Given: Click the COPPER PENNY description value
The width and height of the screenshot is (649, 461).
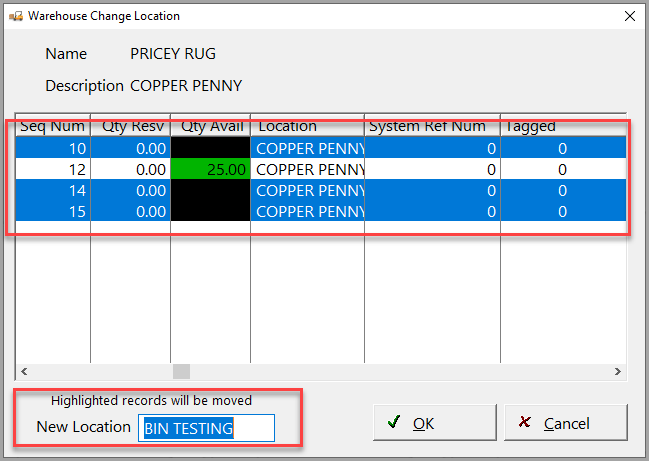Looking at the screenshot, I should click(186, 86).
